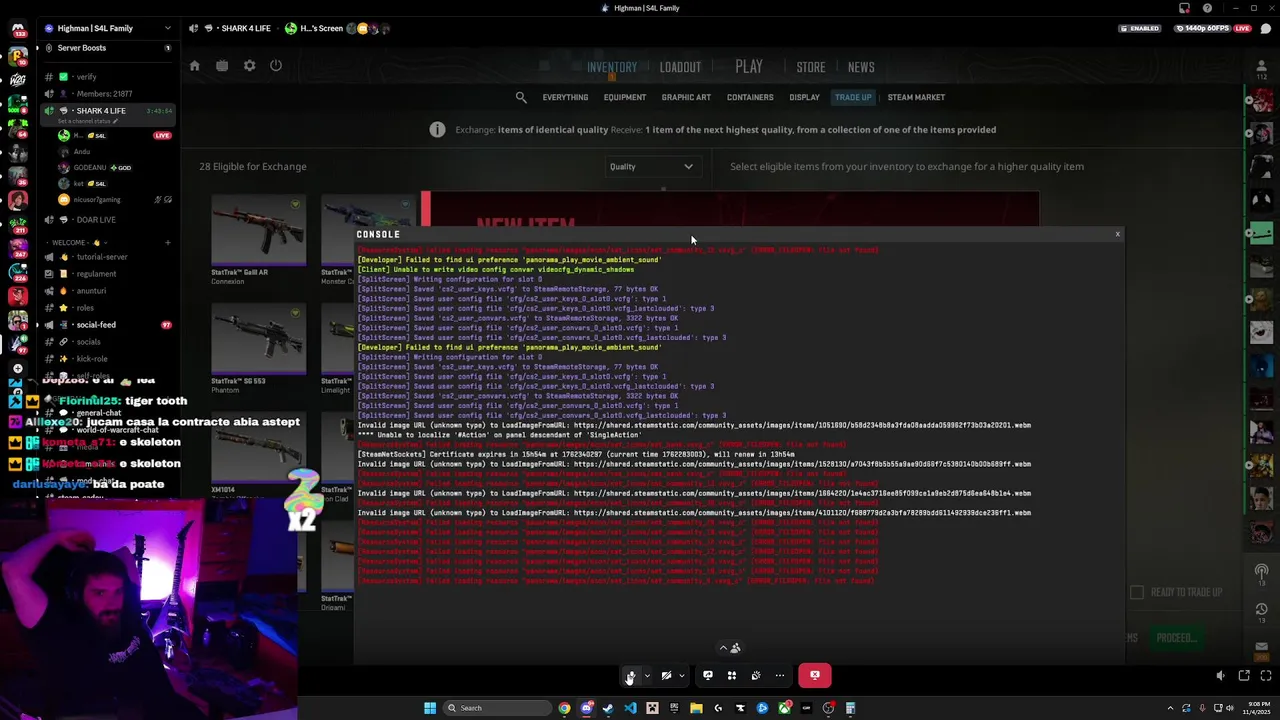Click the Discord help icon
The width and height of the screenshot is (1280, 720).
point(1207,8)
